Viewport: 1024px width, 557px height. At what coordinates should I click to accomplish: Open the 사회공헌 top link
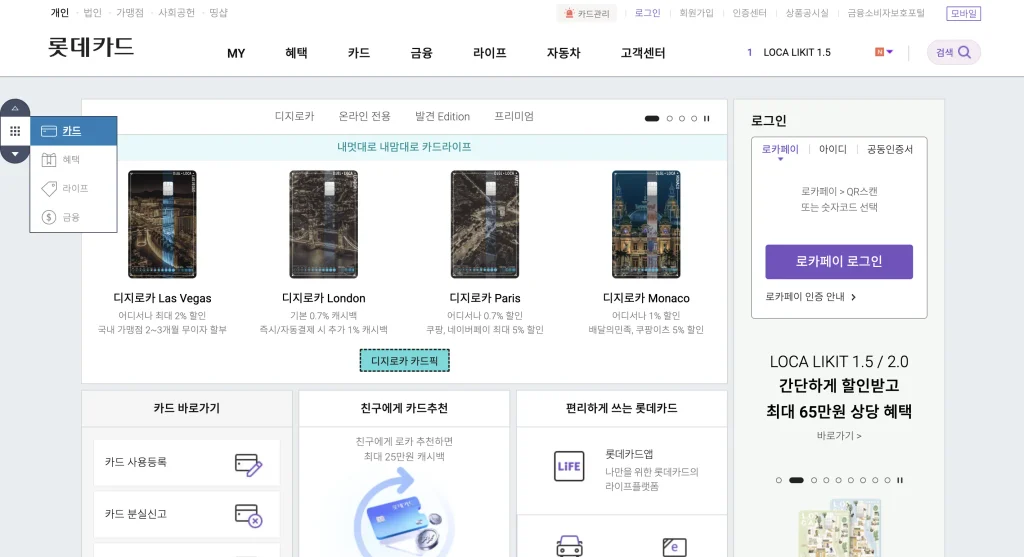(x=176, y=13)
